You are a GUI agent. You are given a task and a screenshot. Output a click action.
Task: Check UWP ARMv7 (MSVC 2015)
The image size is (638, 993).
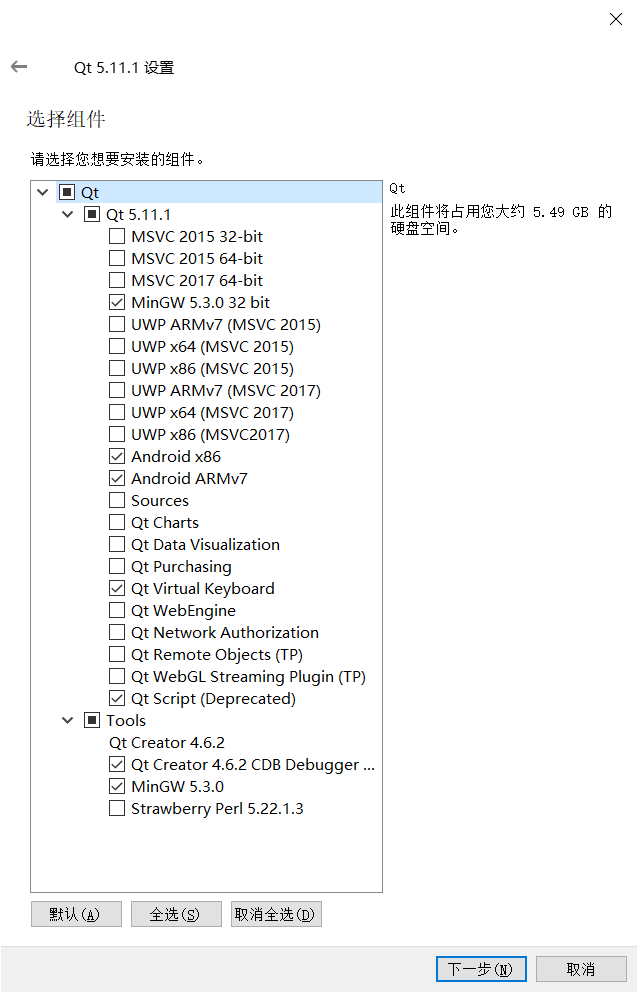pos(117,325)
